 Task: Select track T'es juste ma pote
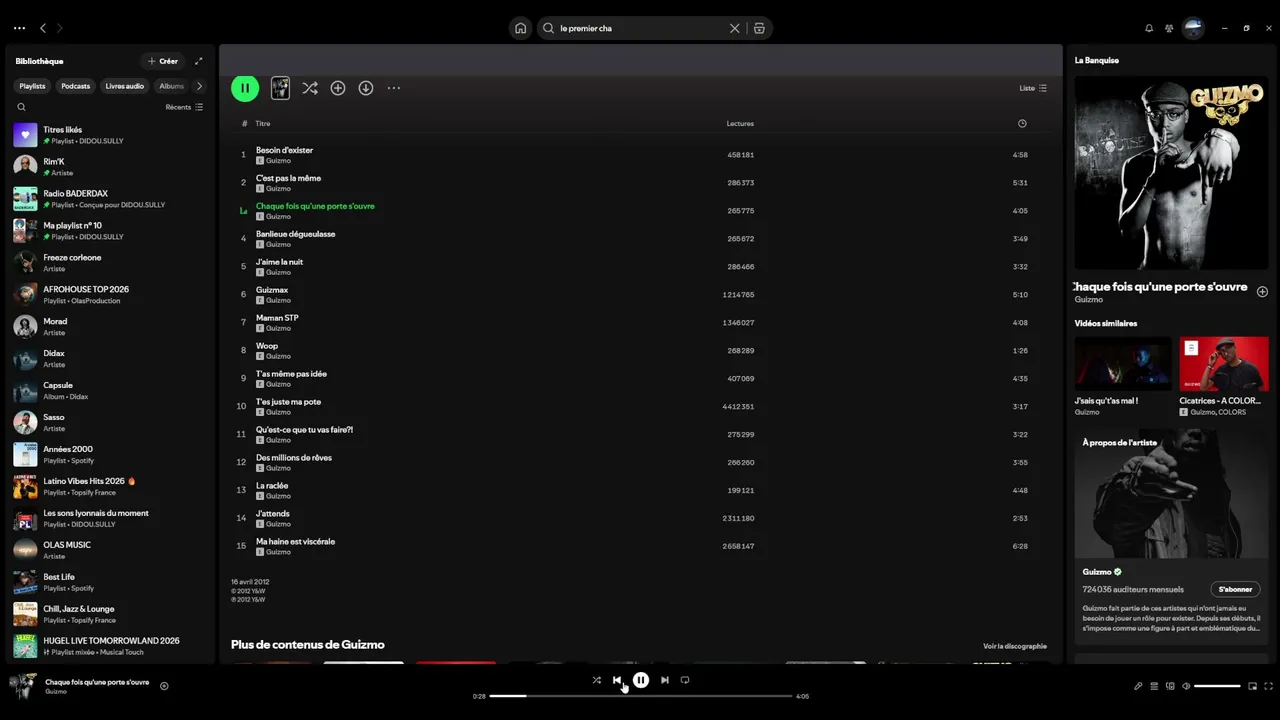(640, 407)
